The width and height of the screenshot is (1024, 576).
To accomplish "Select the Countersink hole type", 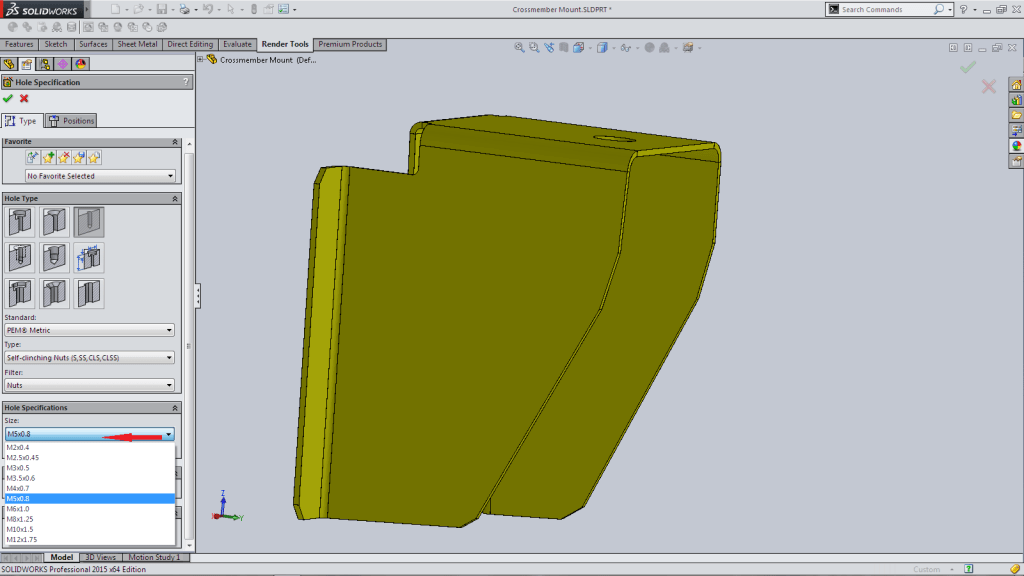I will (54, 222).
